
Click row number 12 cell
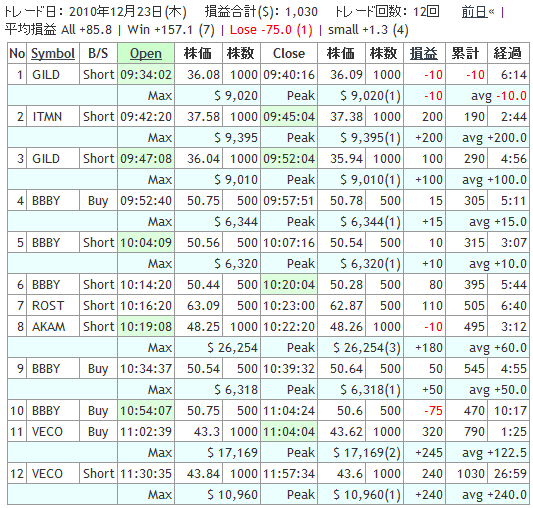[x=17, y=474]
